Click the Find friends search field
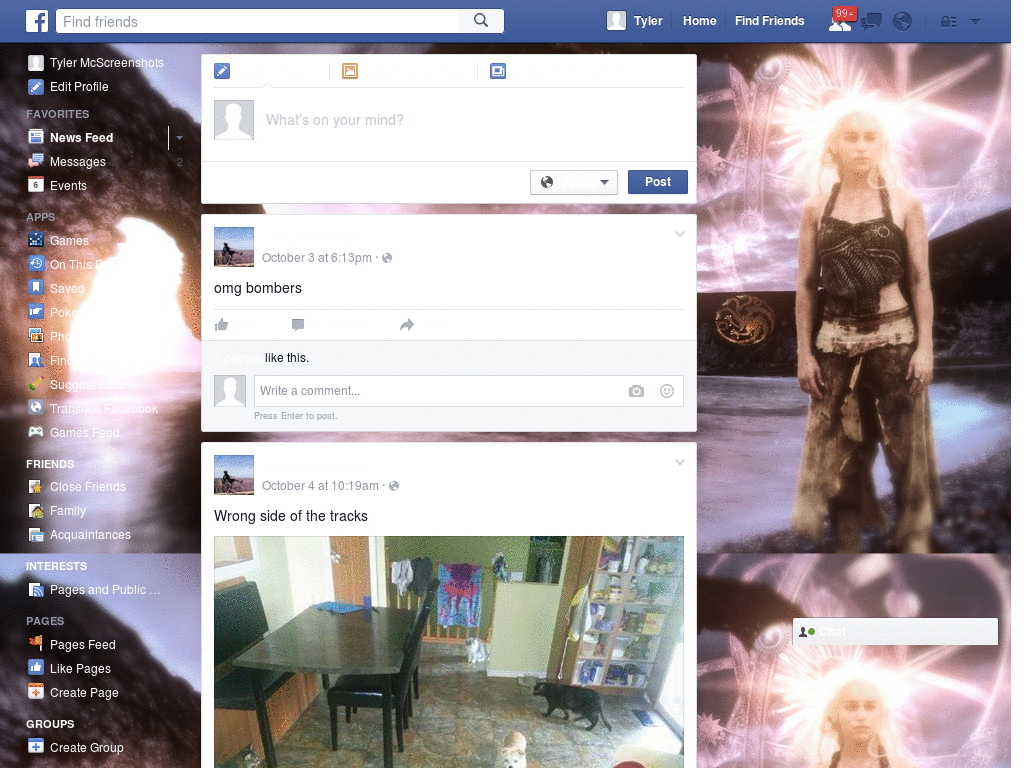The width and height of the screenshot is (1024, 768). (x=257, y=21)
